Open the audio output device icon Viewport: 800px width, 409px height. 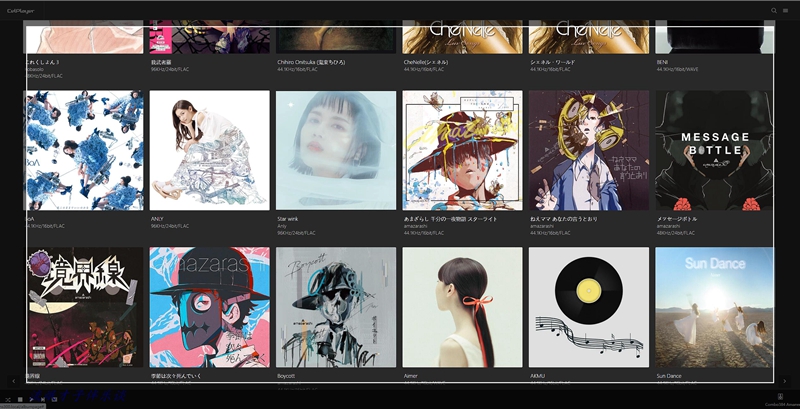pos(780,396)
